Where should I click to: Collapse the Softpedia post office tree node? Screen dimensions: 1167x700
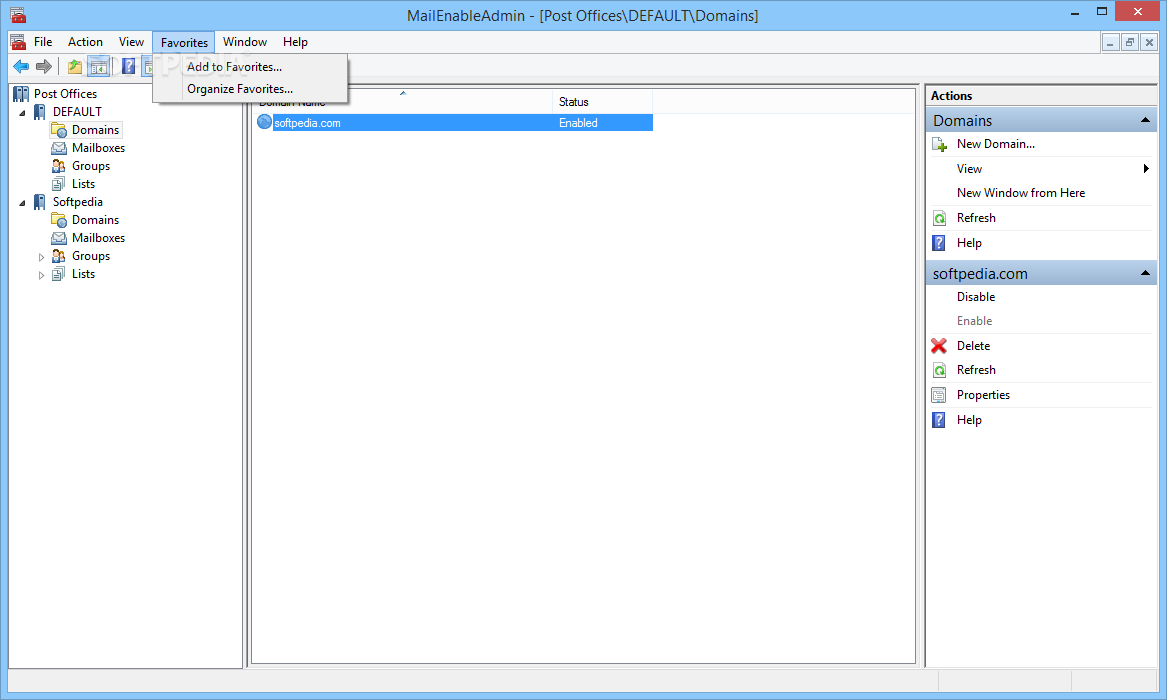(22, 203)
